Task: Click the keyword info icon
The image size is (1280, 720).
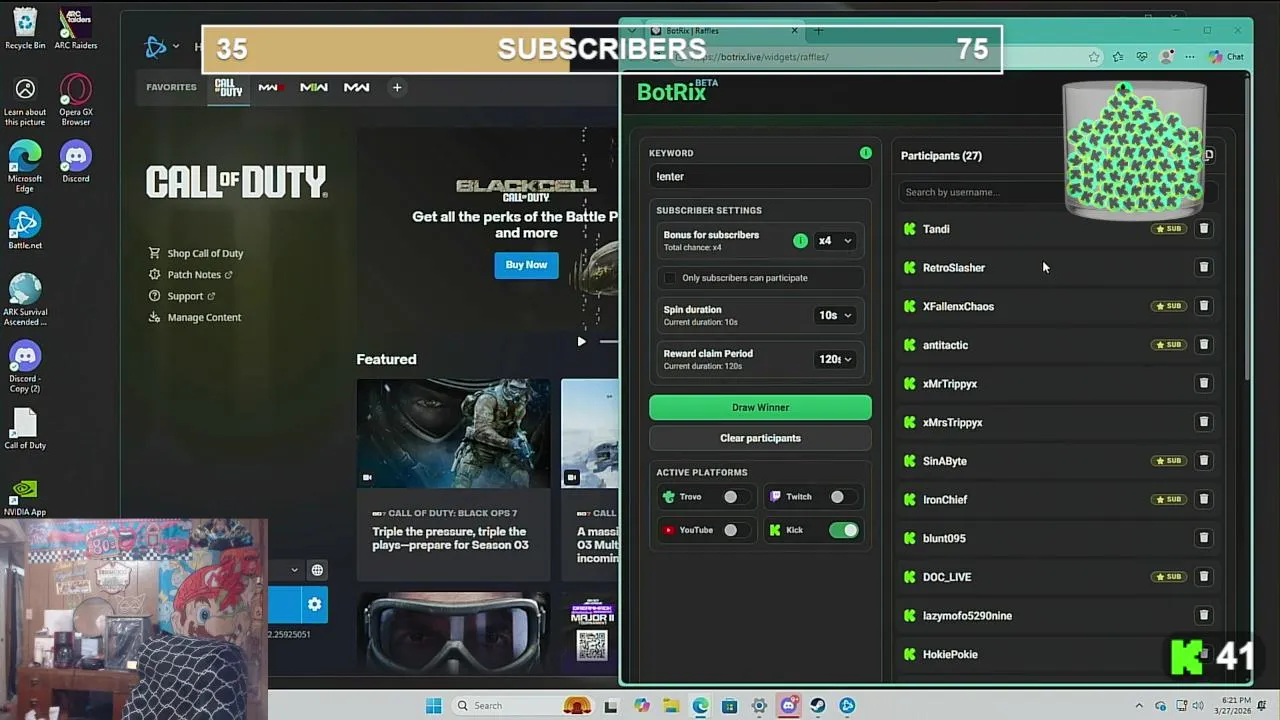Action: click(866, 153)
